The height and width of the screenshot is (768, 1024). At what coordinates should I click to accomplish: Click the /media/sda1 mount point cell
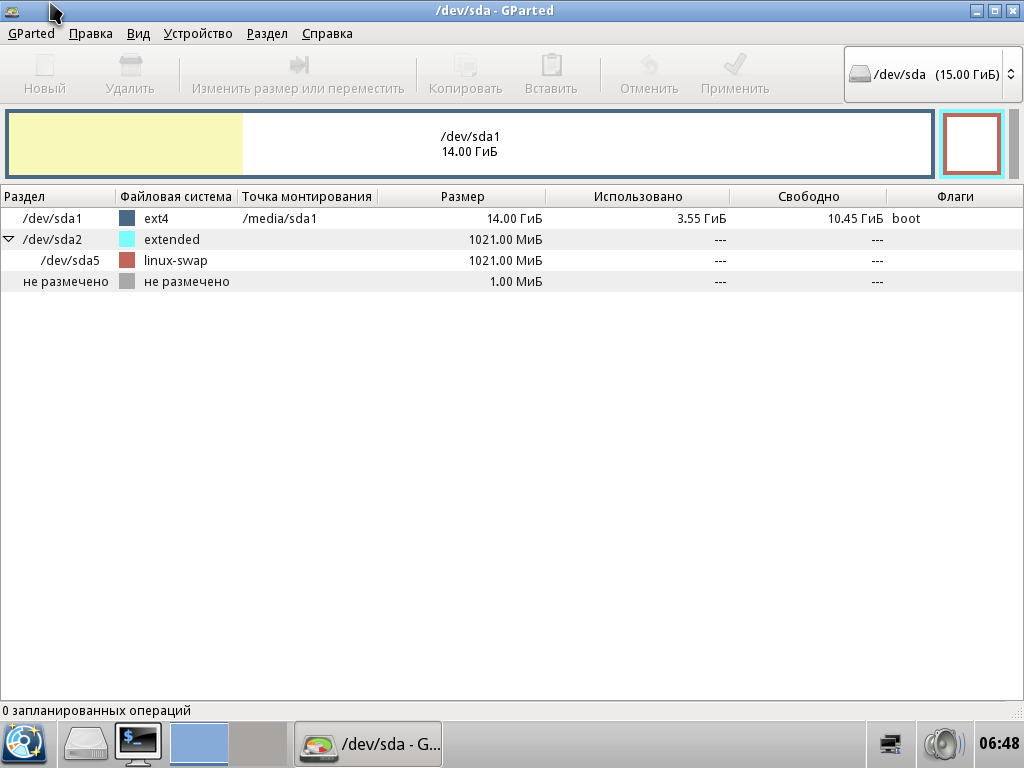280,219
